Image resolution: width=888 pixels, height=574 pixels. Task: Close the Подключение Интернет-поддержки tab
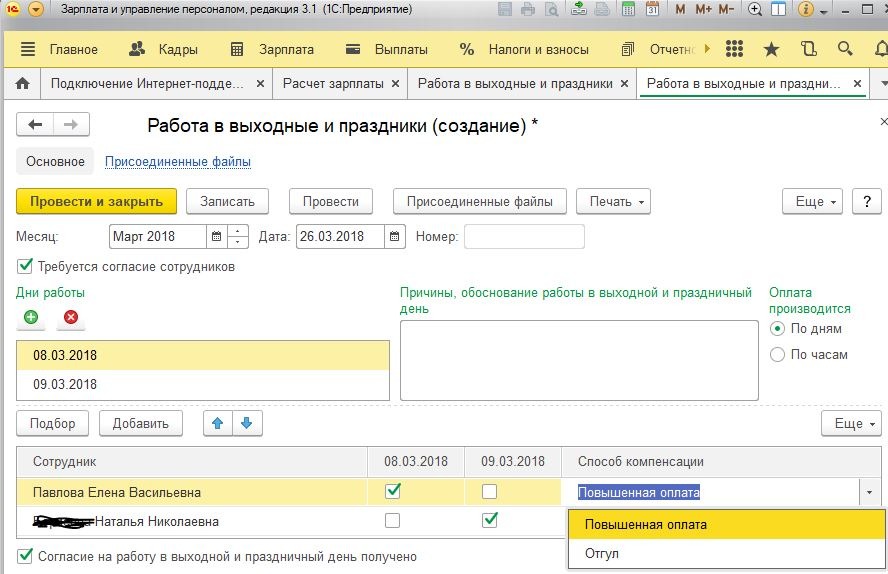(260, 84)
